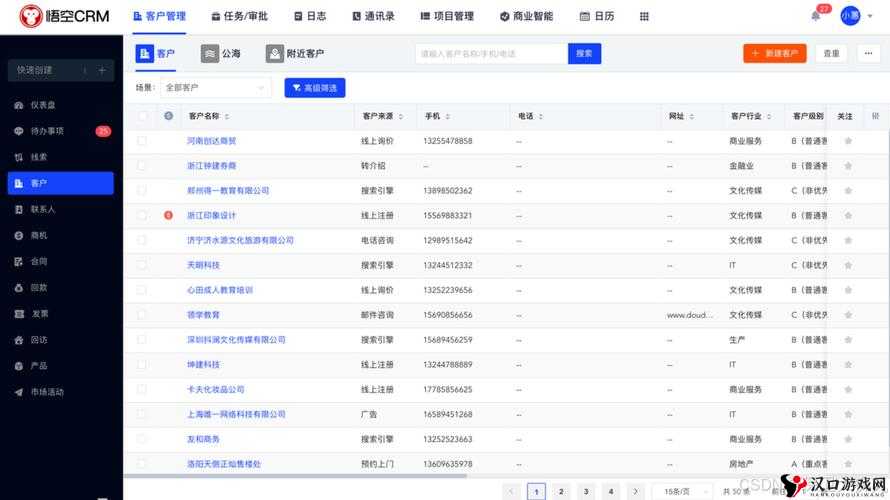Click the blue 搜索 button
Viewport: 890px width, 500px height.
pos(584,53)
